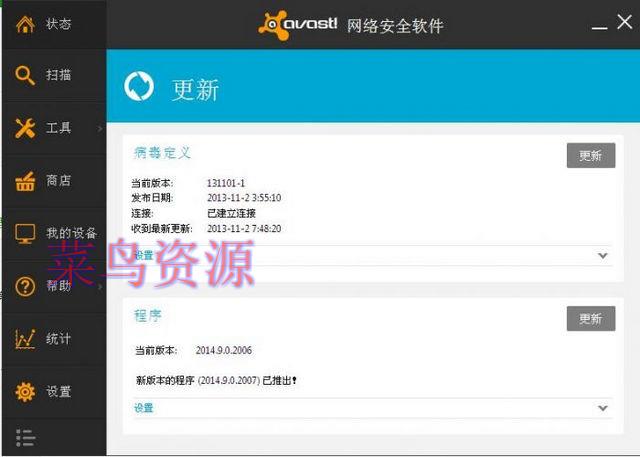Click the monitor icon for my devices
Screen dimensions: 640x457
point(25,234)
